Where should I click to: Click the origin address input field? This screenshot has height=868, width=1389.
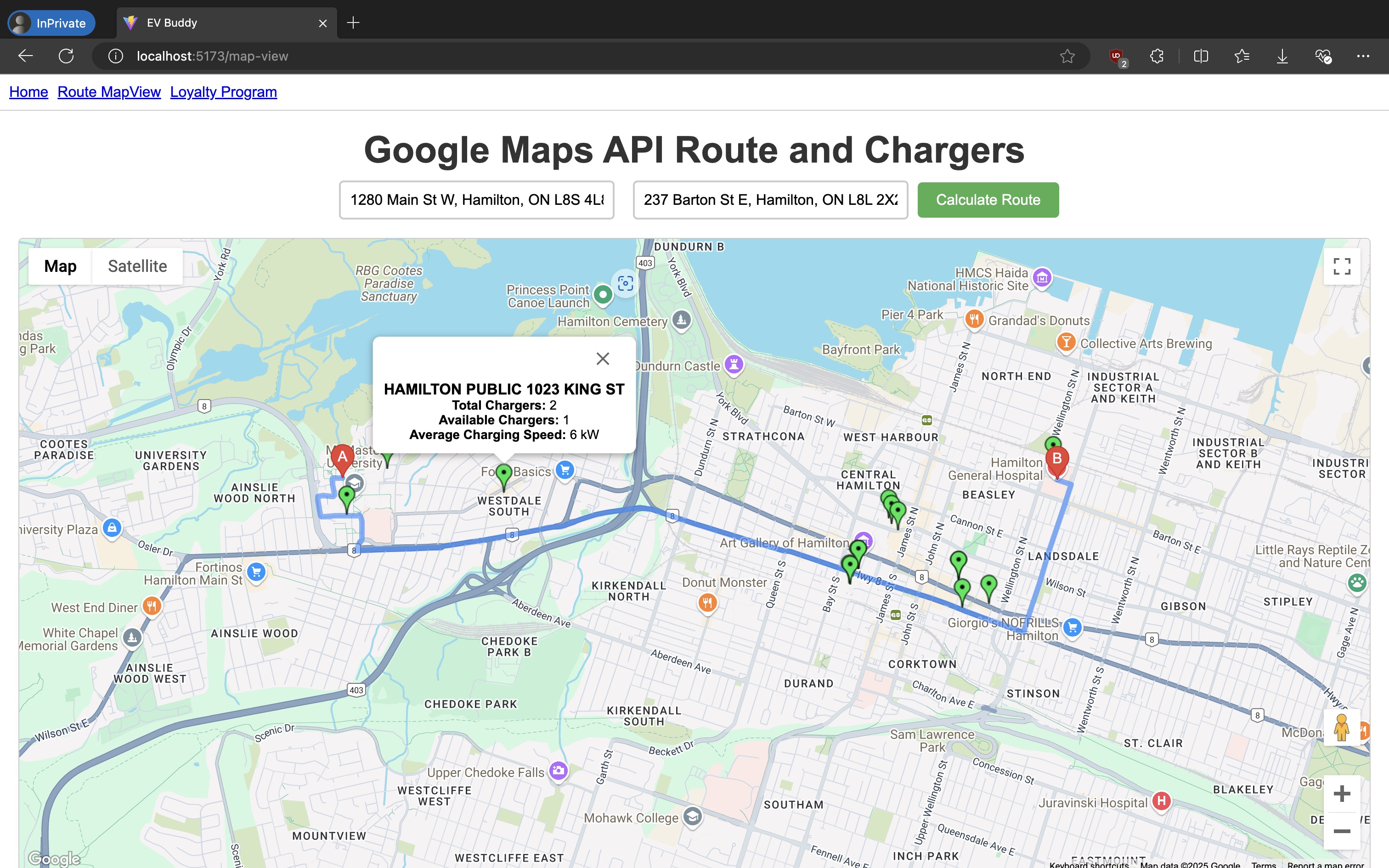(x=476, y=200)
